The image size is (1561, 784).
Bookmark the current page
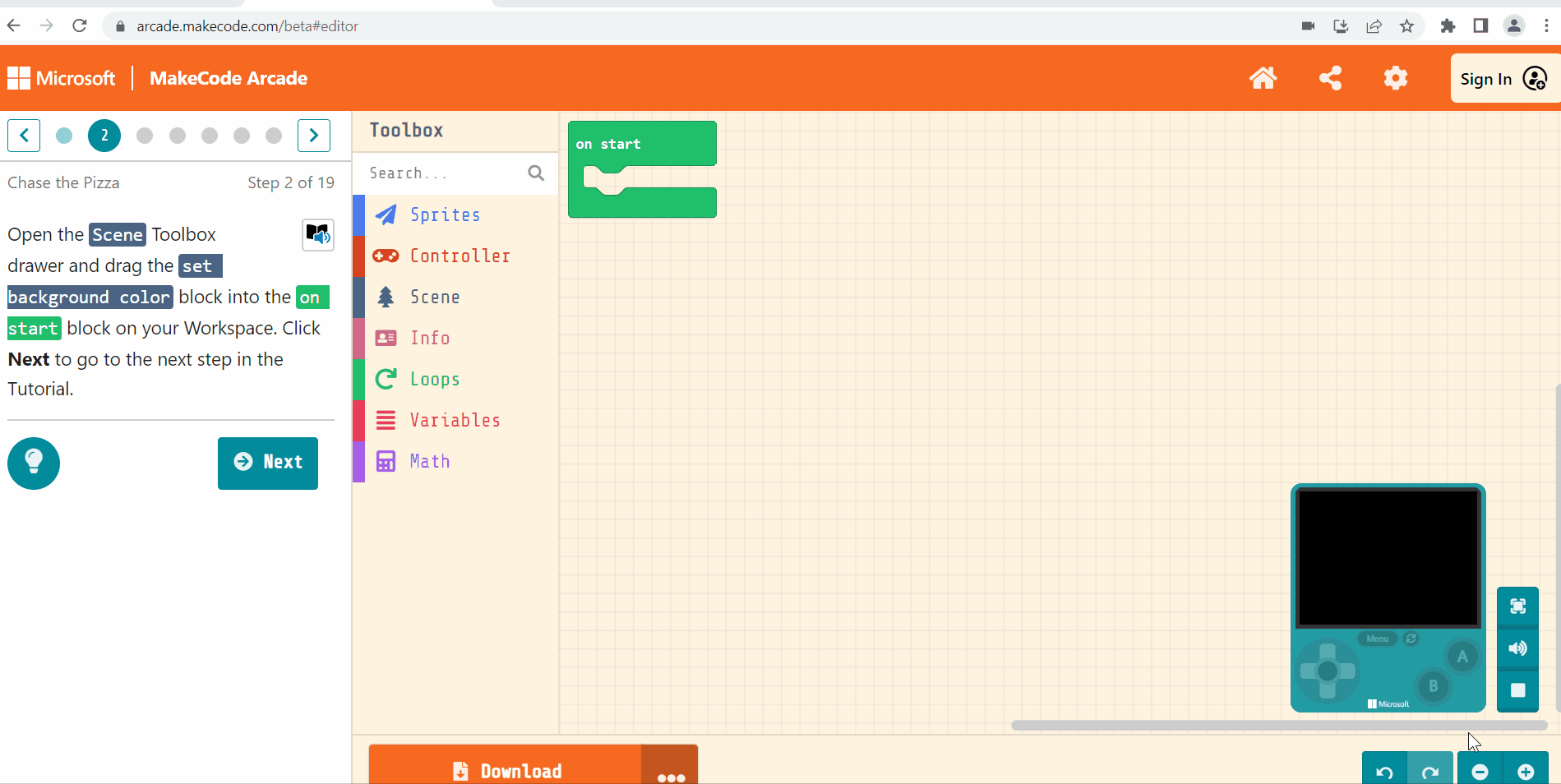pyautogui.click(x=1407, y=25)
